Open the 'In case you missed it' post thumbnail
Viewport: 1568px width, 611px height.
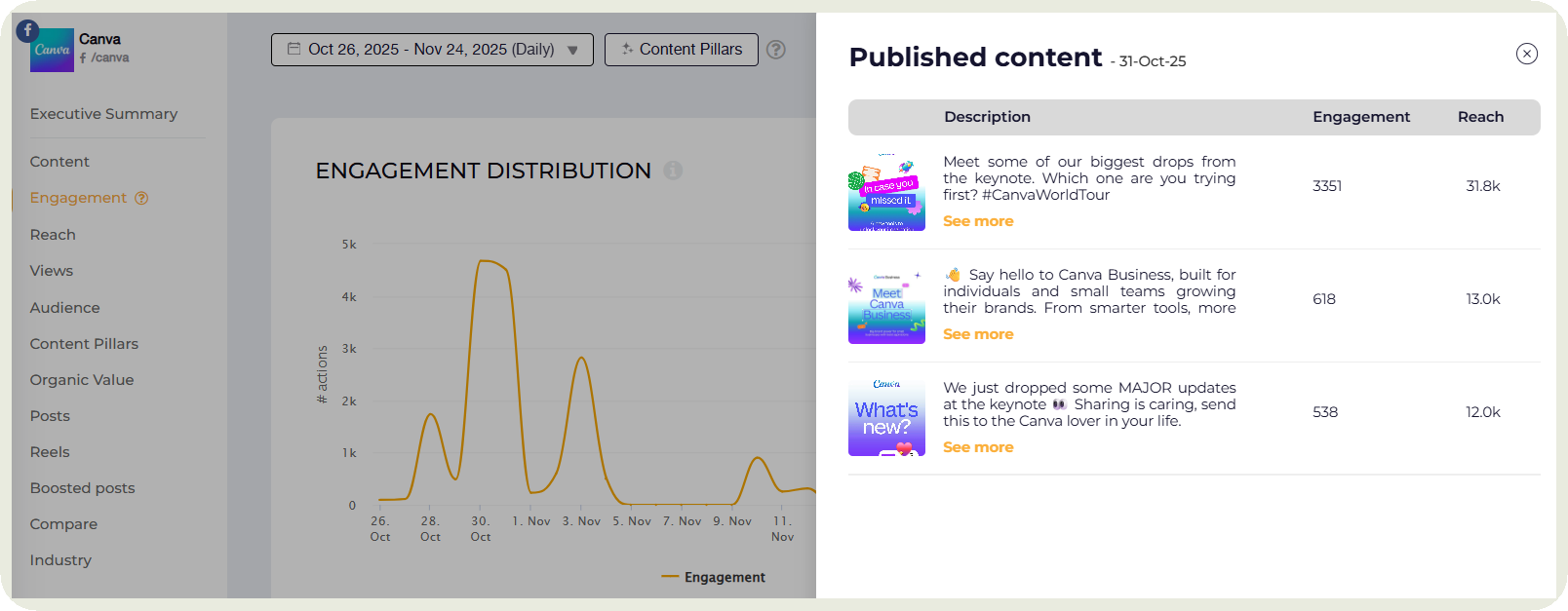(886, 192)
